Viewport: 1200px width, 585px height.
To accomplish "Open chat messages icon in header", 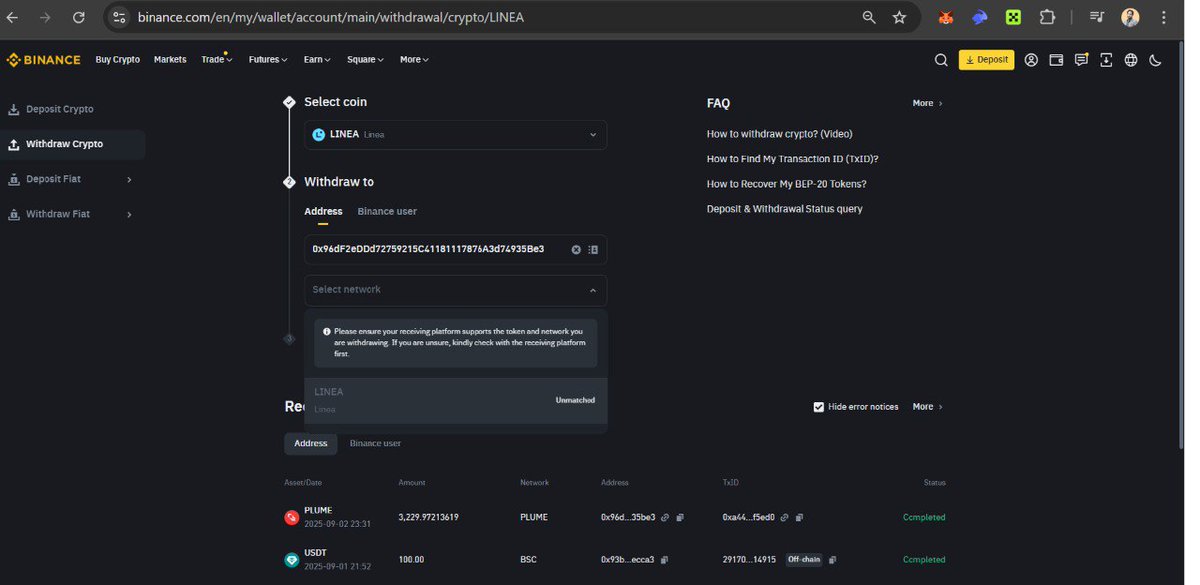I will pos(1081,60).
